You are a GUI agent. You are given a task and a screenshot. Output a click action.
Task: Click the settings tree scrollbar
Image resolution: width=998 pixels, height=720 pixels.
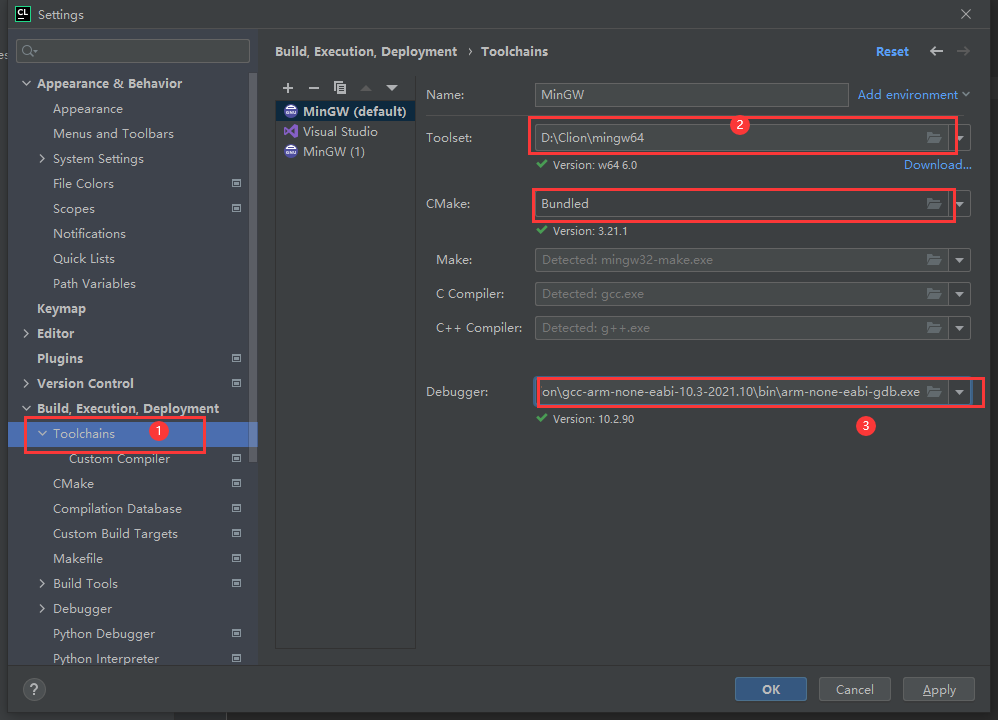click(x=253, y=267)
